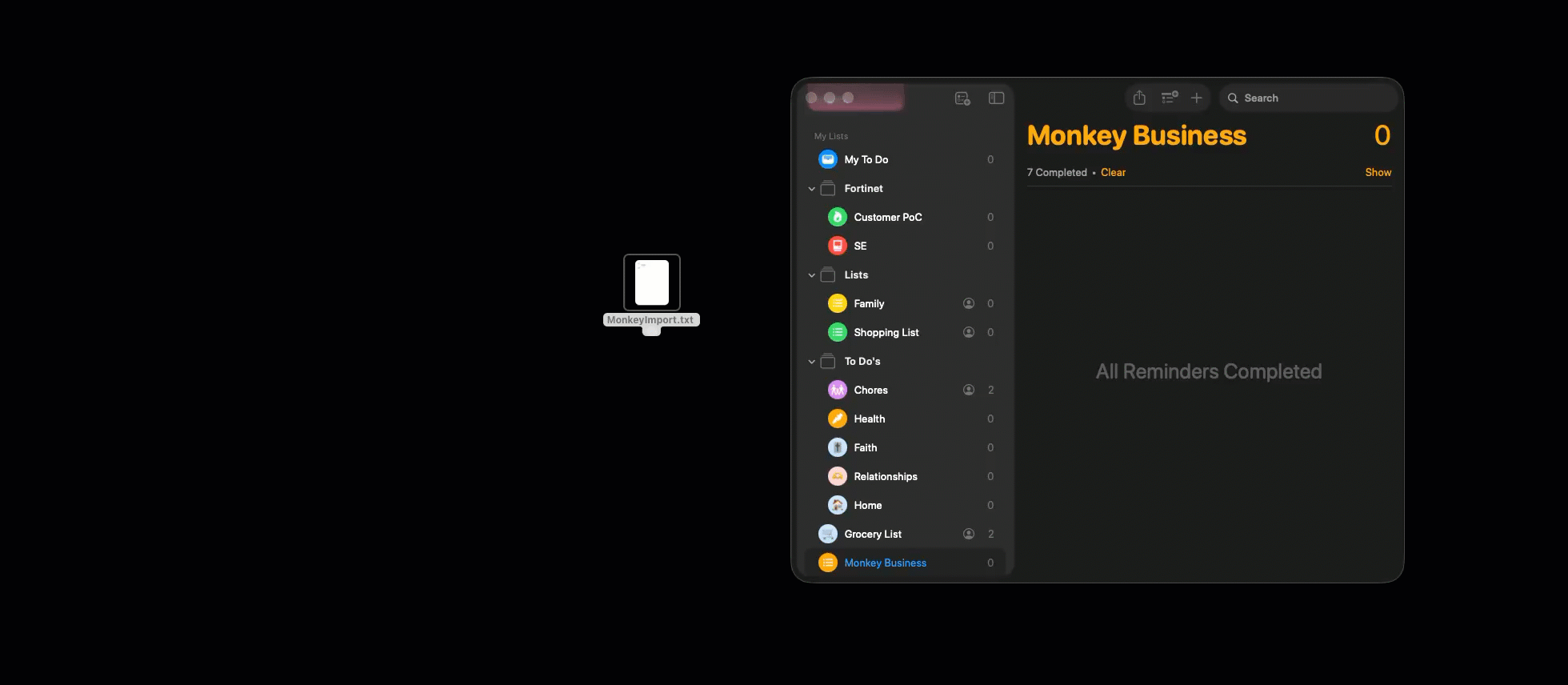Image resolution: width=1568 pixels, height=685 pixels.
Task: Click the Lists folder icon
Action: pyautogui.click(x=828, y=274)
